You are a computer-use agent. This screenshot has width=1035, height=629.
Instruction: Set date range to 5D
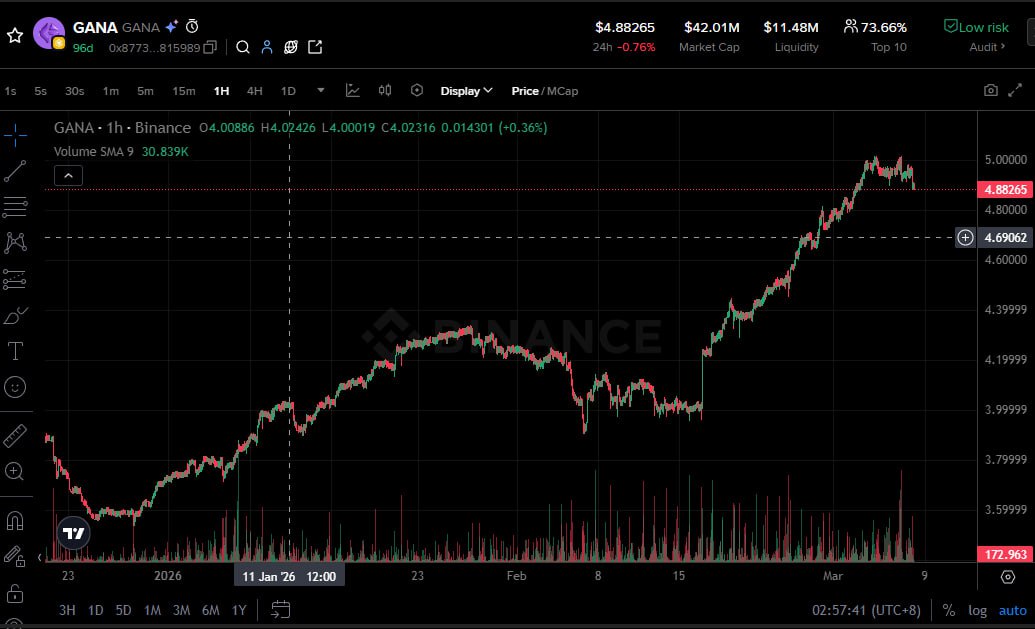click(123, 610)
